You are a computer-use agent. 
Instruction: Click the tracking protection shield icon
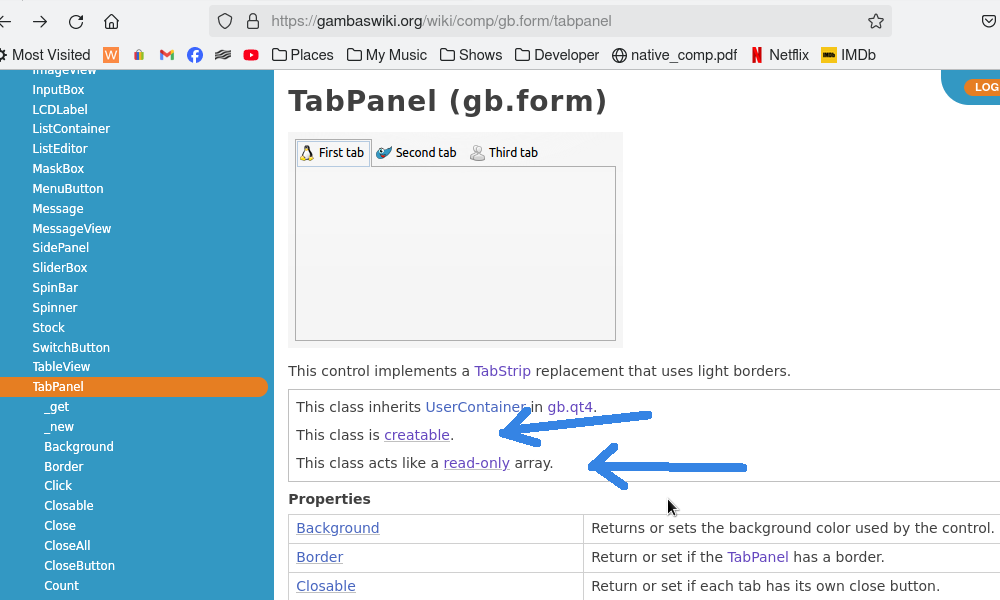pos(225,21)
